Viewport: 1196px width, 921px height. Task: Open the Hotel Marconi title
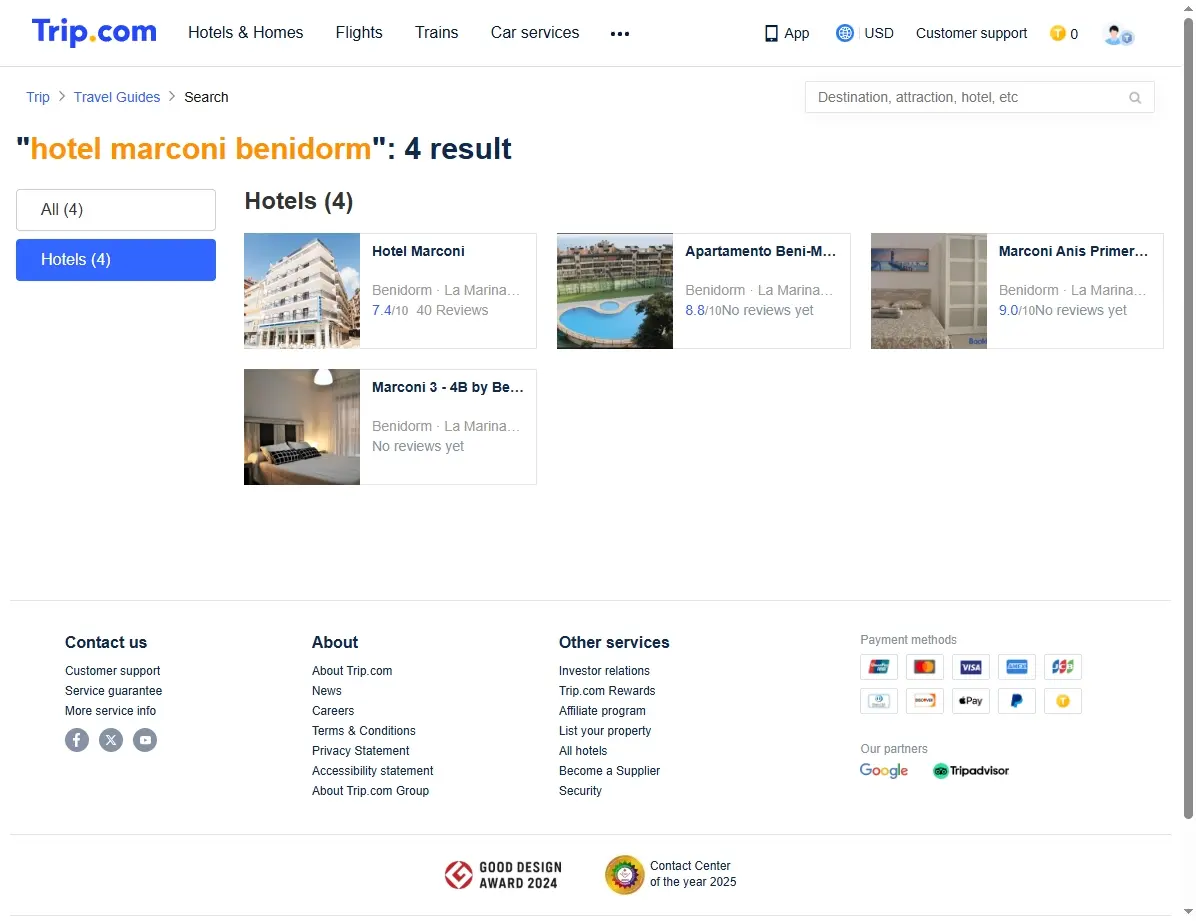click(418, 251)
